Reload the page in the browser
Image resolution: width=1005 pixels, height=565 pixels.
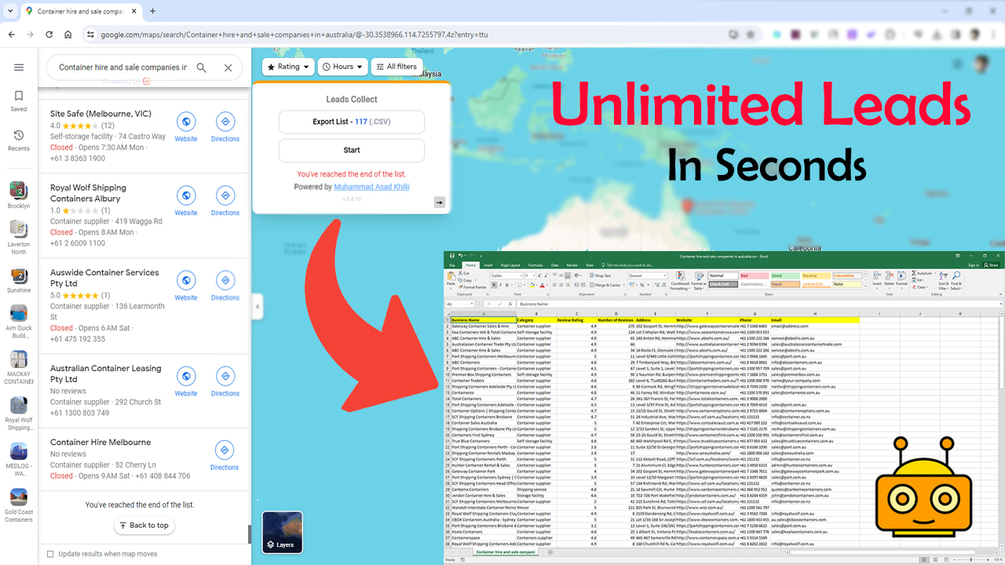tap(49, 35)
